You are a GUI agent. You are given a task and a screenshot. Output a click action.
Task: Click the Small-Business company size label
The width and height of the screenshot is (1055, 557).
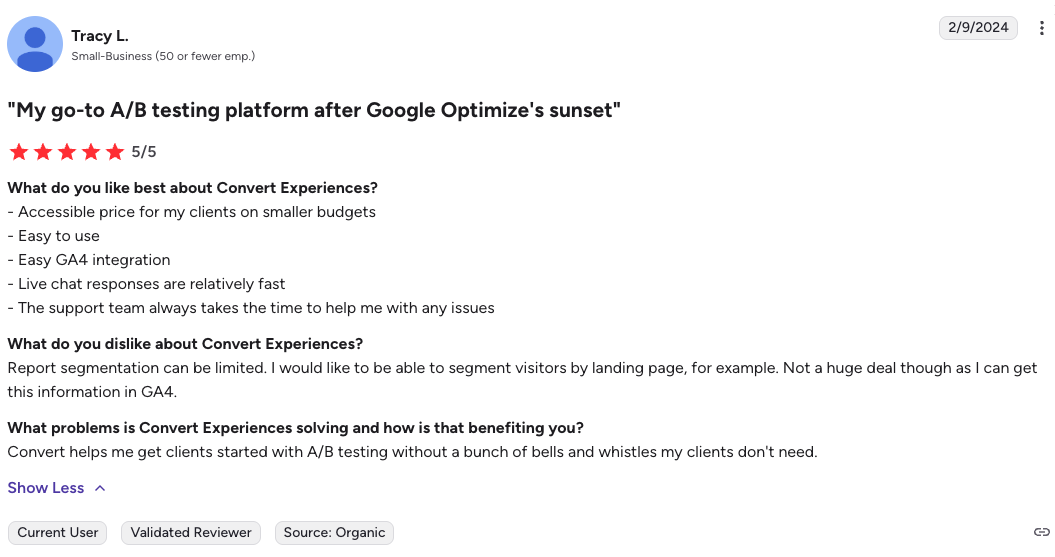tap(163, 57)
